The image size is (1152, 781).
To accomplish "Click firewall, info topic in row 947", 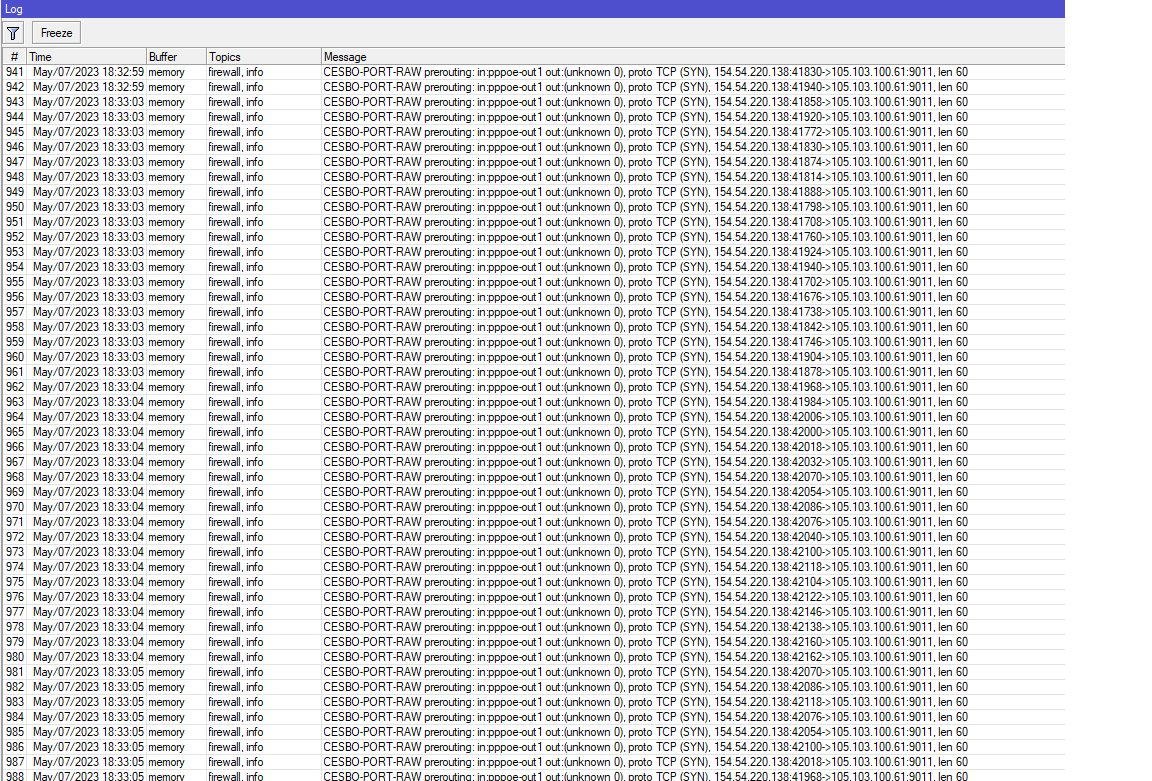I will tap(235, 162).
